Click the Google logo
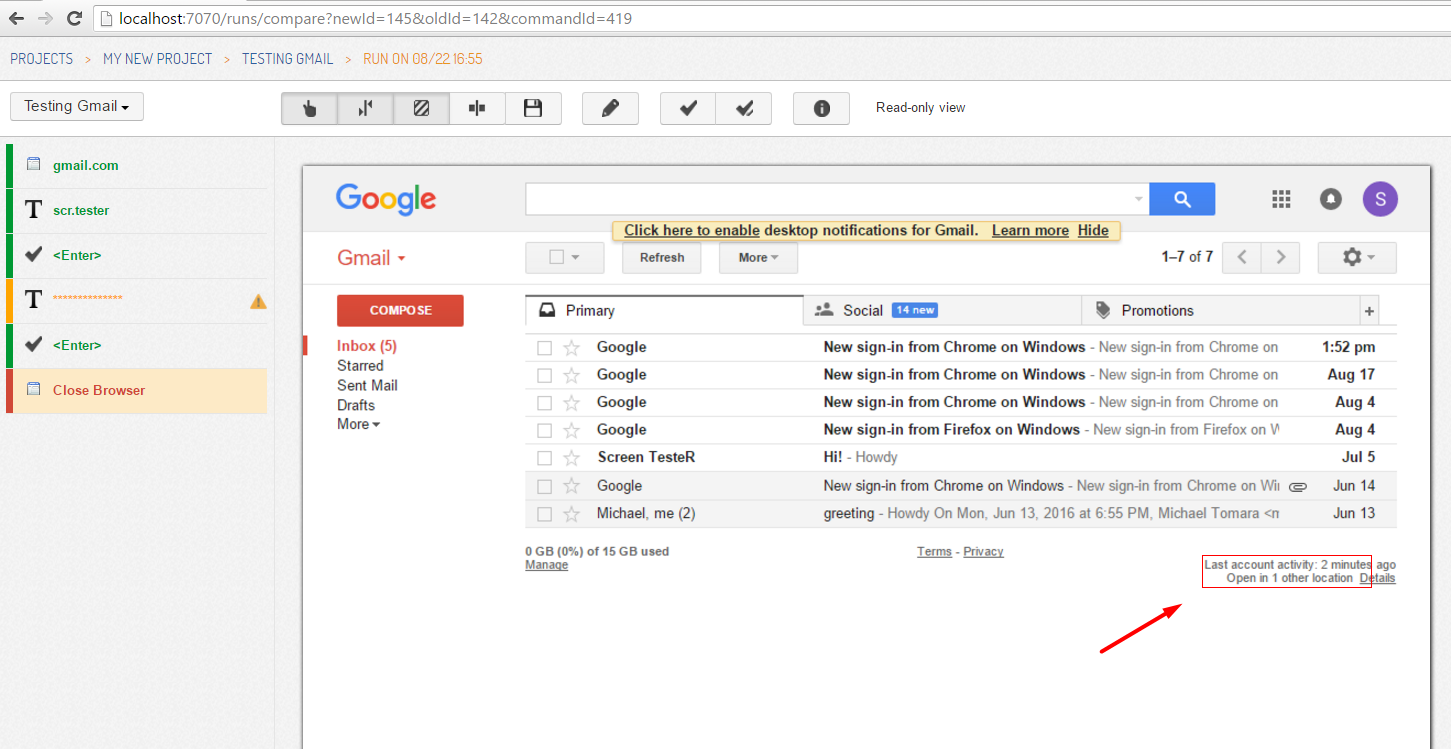The width and height of the screenshot is (1451, 749). (386, 199)
